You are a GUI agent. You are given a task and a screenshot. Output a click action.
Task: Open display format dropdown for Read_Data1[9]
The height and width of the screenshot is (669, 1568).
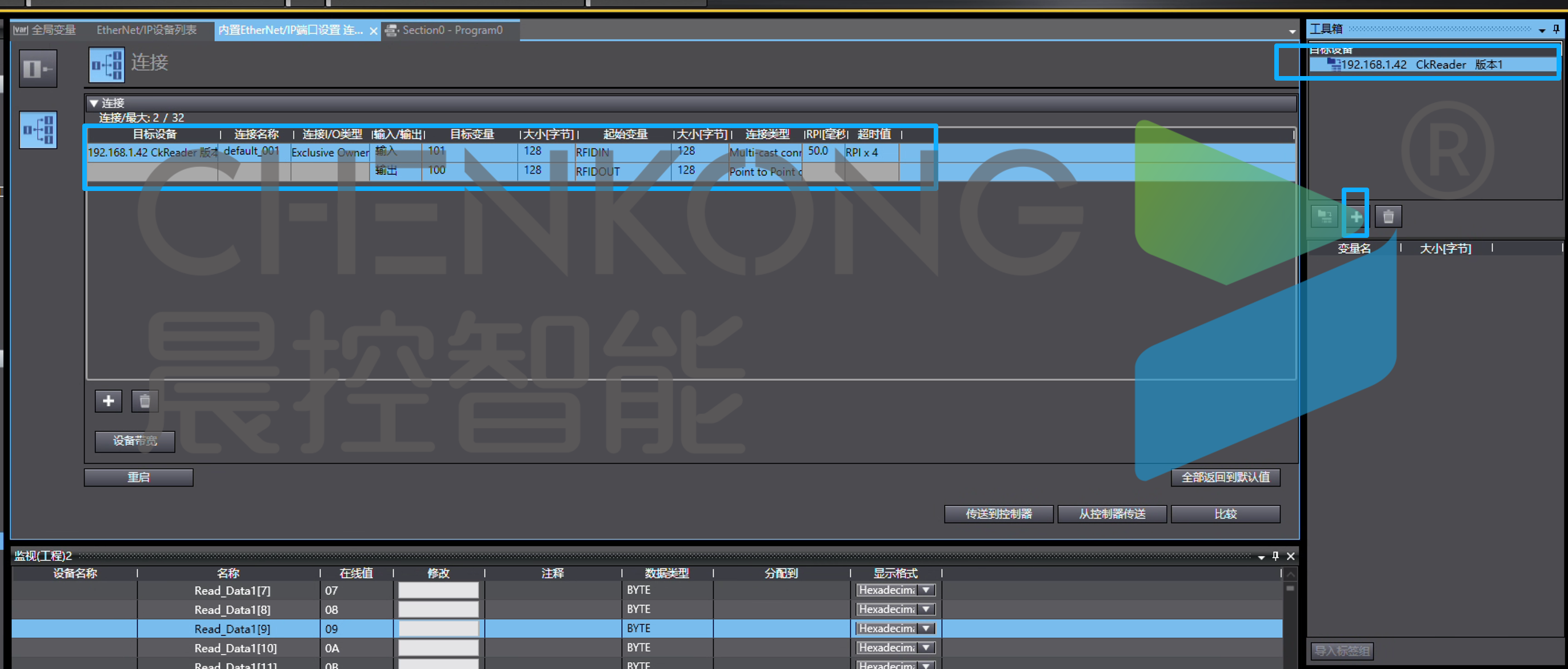click(x=926, y=628)
